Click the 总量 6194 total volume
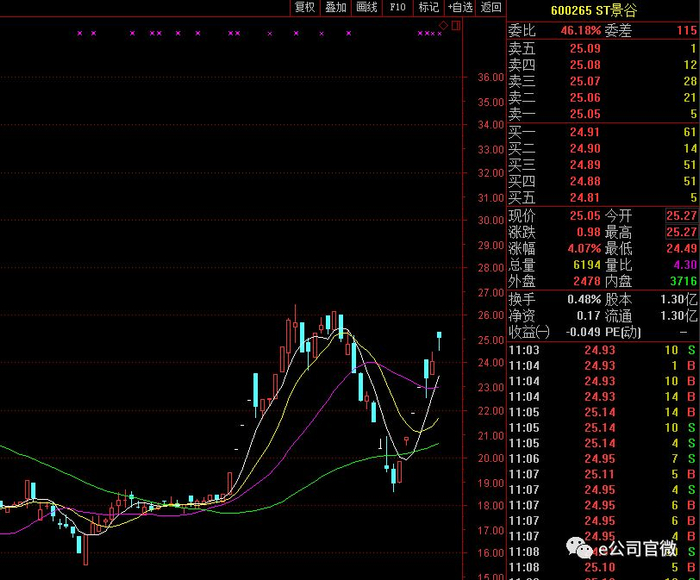The image size is (700, 580). 587,265
